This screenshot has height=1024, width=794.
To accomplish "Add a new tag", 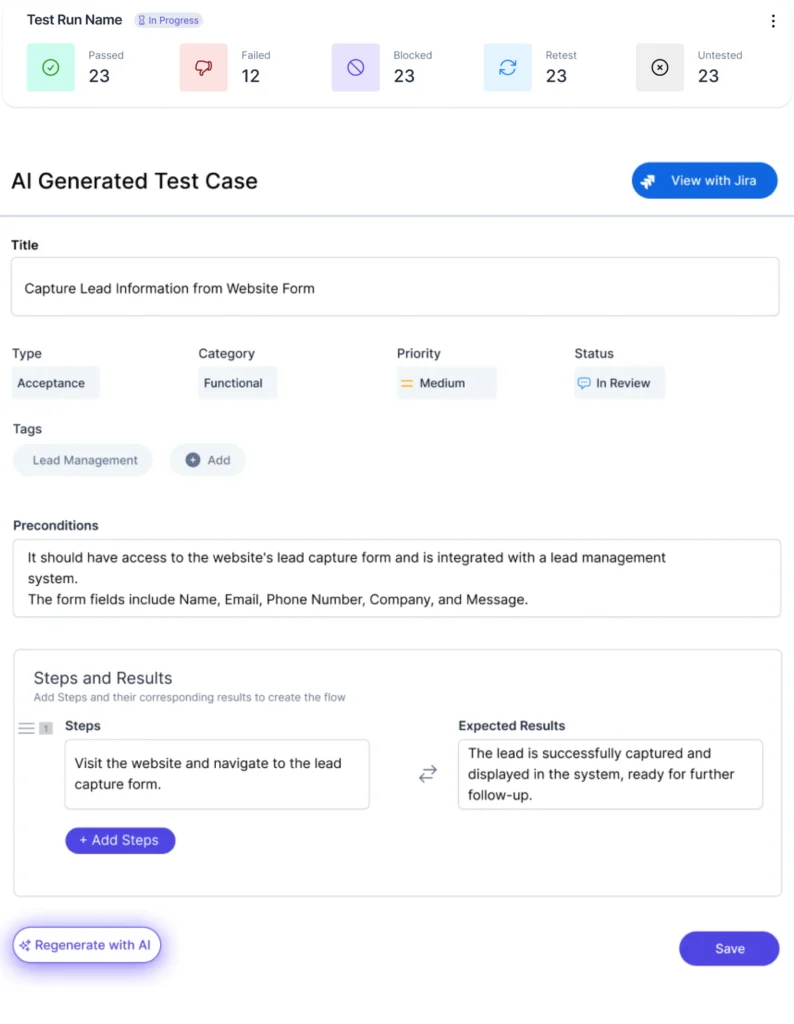I will pyautogui.click(x=208, y=460).
